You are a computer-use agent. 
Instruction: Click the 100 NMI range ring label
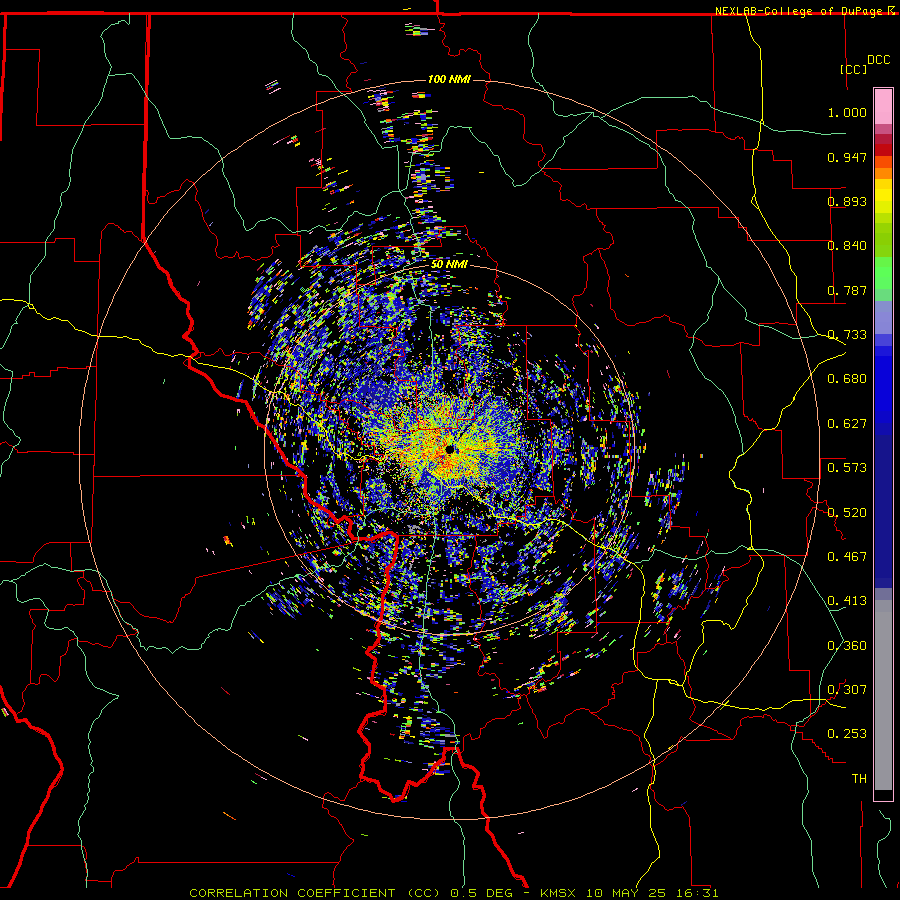coord(449,79)
